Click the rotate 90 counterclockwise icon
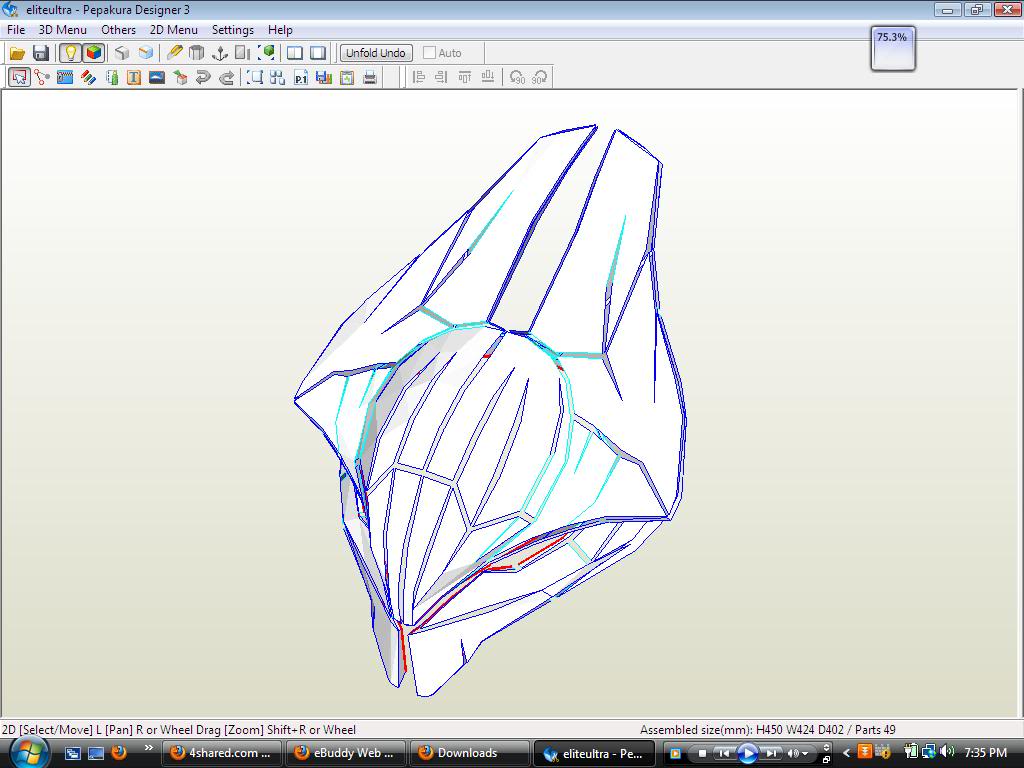The width and height of the screenshot is (1024, 768). (517, 78)
